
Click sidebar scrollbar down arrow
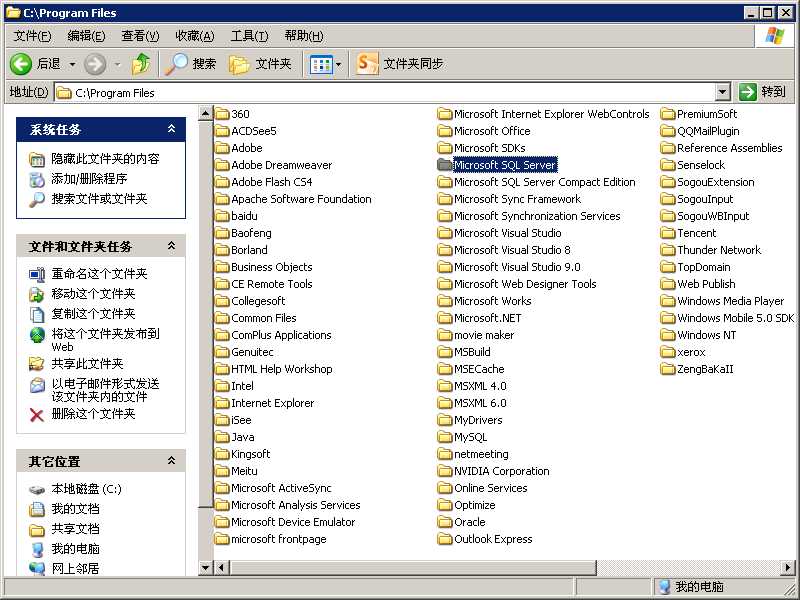205,567
